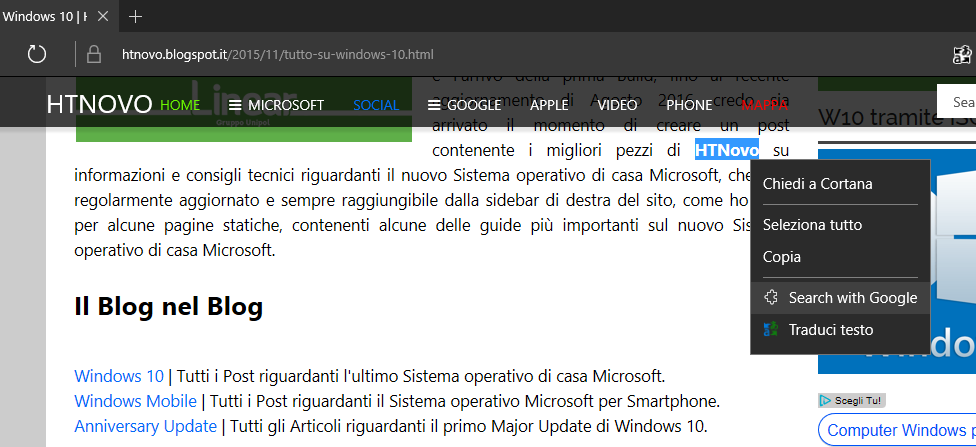
Task: Click the translate icon beside Traduci testo
Action: 771,329
